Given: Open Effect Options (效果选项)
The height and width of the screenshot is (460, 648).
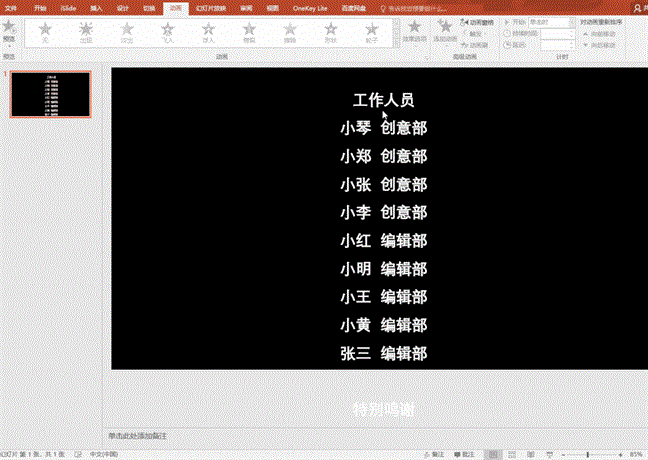Looking at the screenshot, I should coord(414,31).
